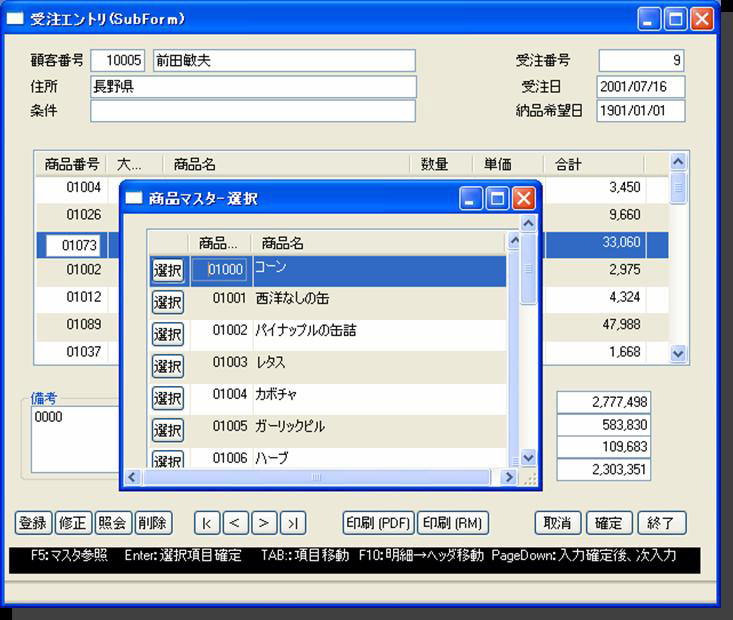Click the 納品希望日 field 1901/01/01

(641, 111)
